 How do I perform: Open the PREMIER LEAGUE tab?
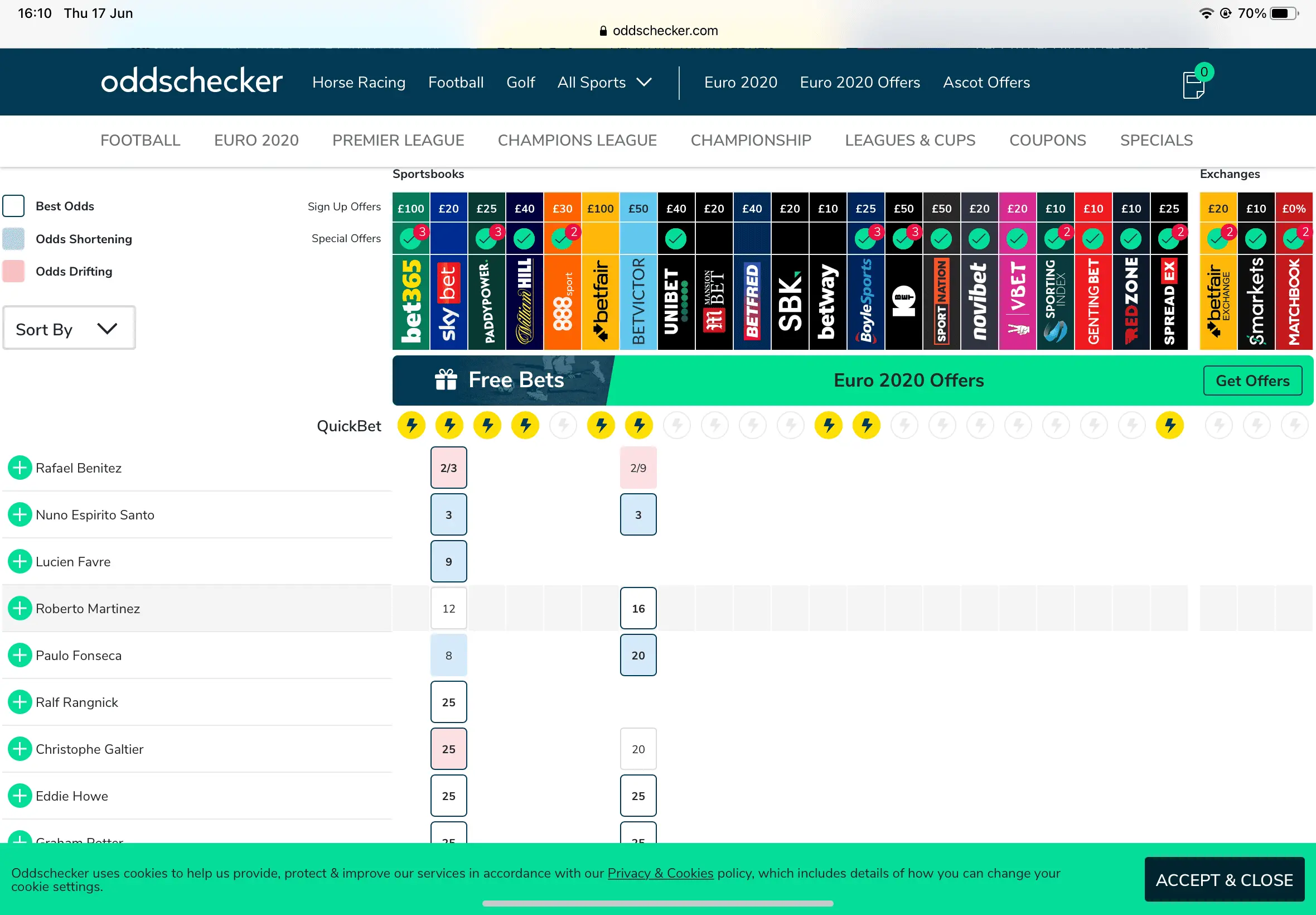(x=398, y=141)
